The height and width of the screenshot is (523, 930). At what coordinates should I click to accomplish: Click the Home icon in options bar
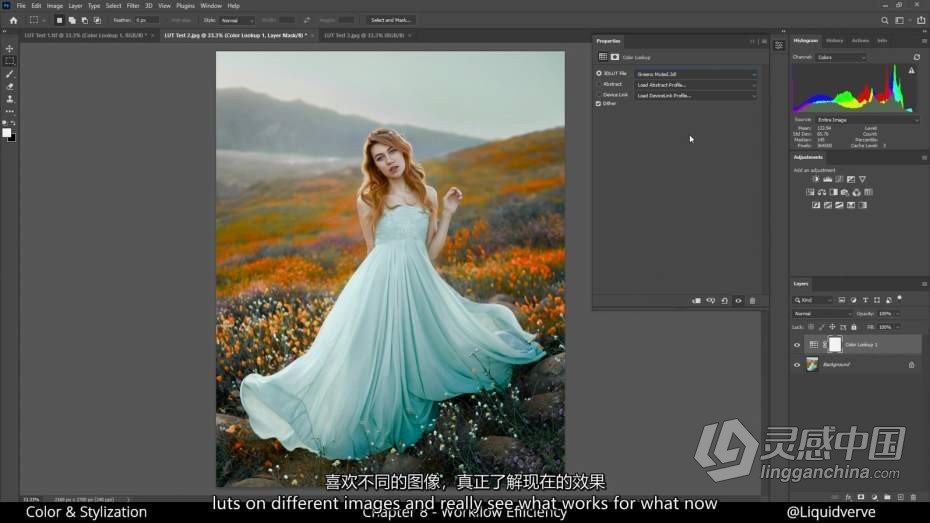13,20
